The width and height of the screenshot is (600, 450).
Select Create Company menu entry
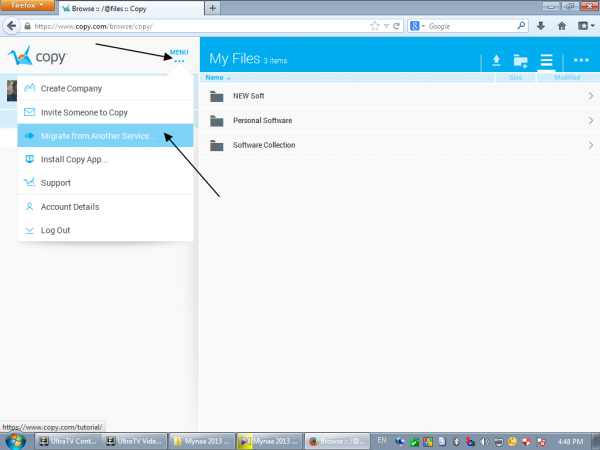point(105,88)
